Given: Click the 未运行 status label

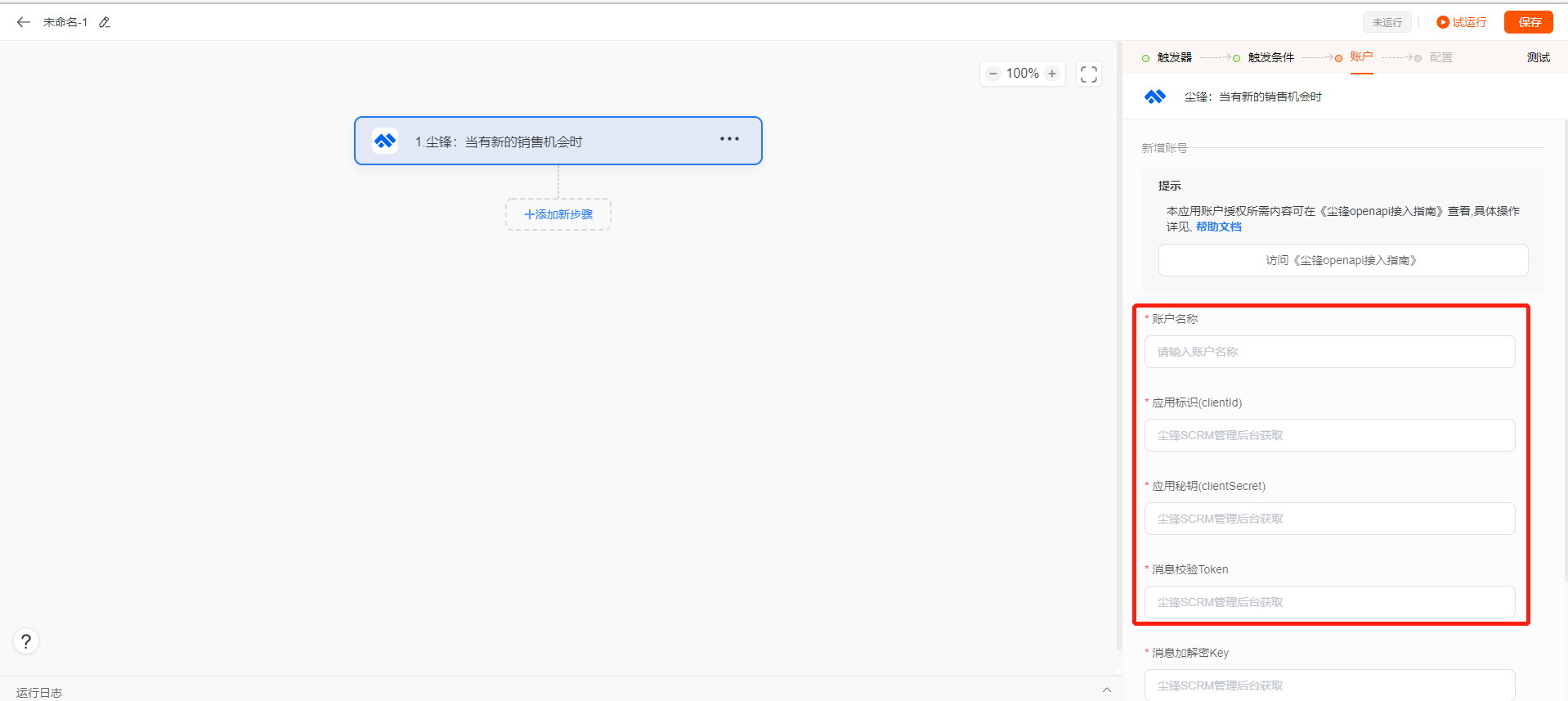Looking at the screenshot, I should point(1387,22).
